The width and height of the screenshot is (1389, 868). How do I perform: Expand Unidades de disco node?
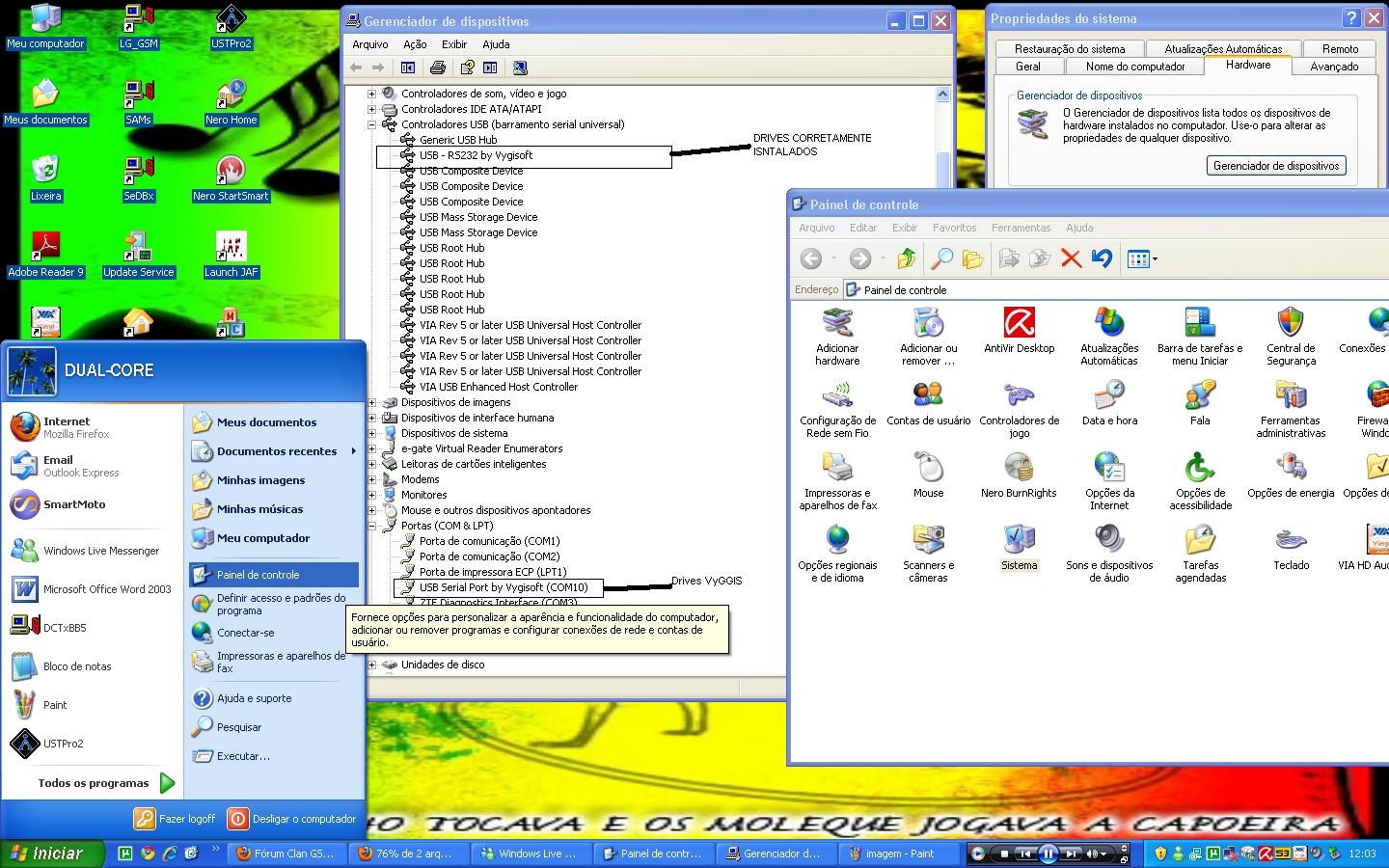coord(371,665)
